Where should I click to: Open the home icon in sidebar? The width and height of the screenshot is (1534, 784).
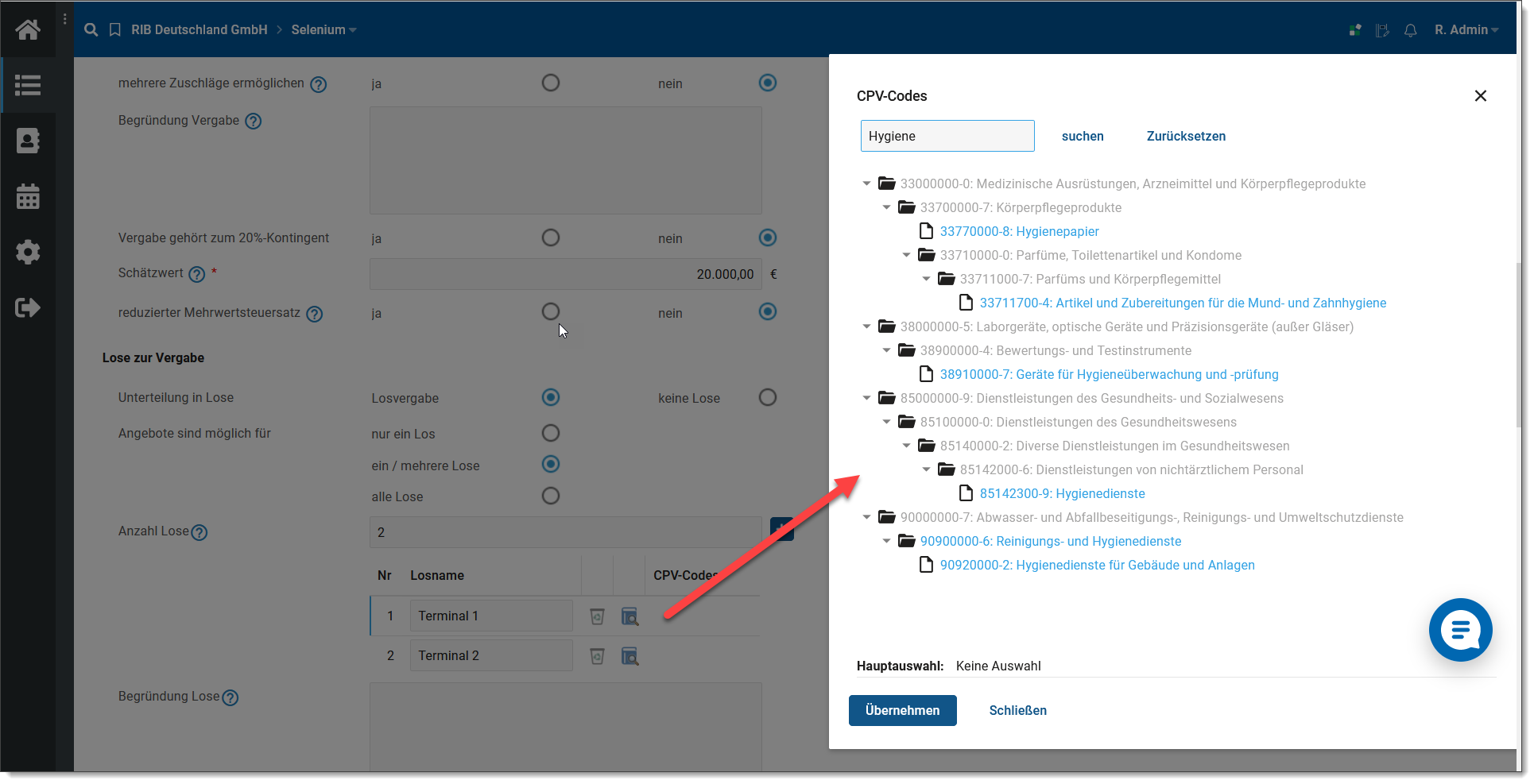coord(28,29)
